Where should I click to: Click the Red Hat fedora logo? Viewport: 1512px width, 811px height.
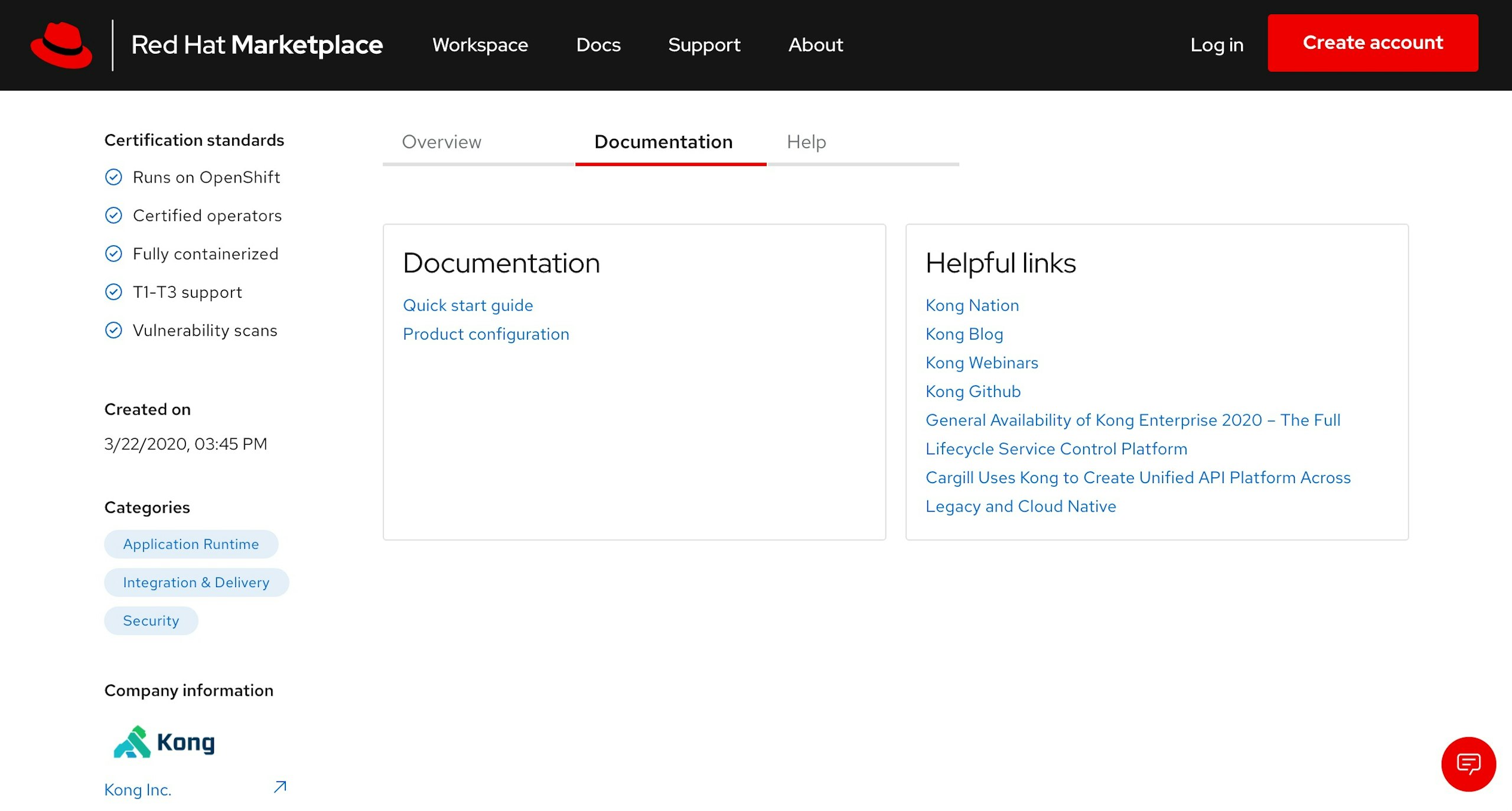pos(61,45)
